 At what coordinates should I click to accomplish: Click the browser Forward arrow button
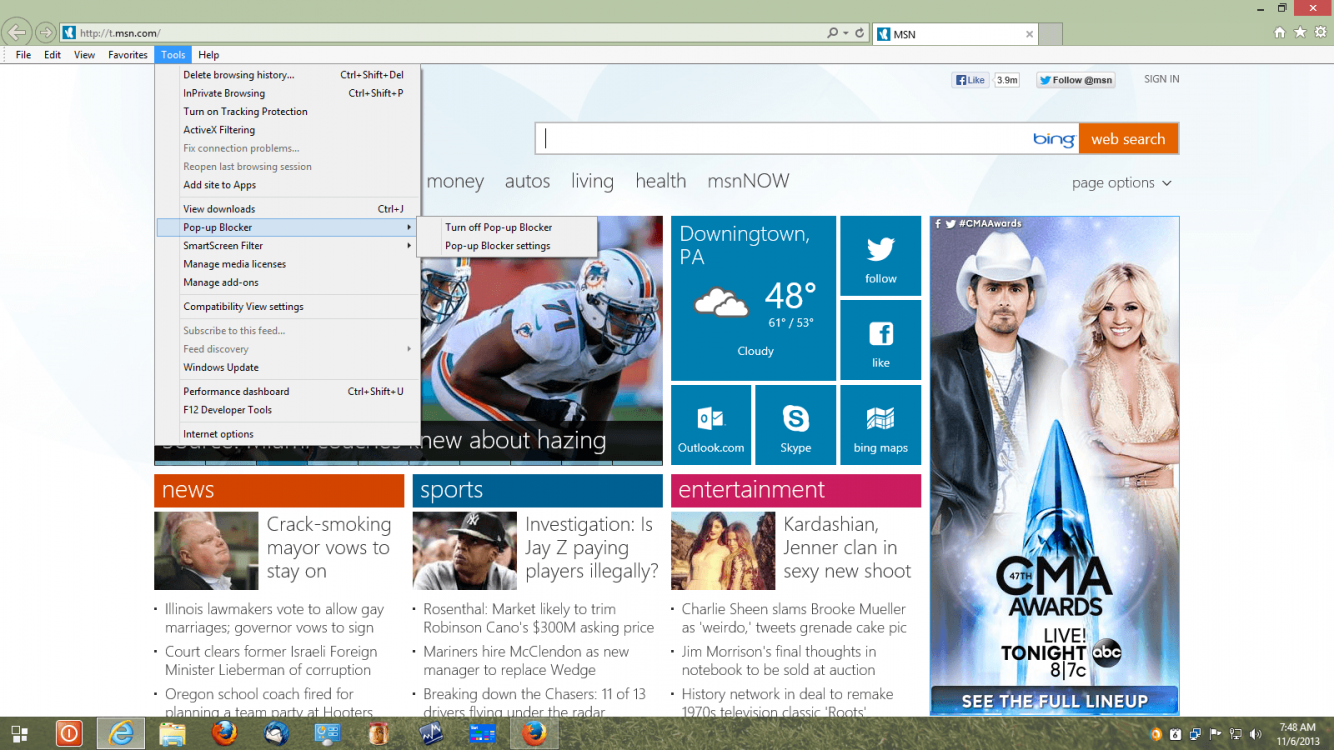click(x=45, y=33)
